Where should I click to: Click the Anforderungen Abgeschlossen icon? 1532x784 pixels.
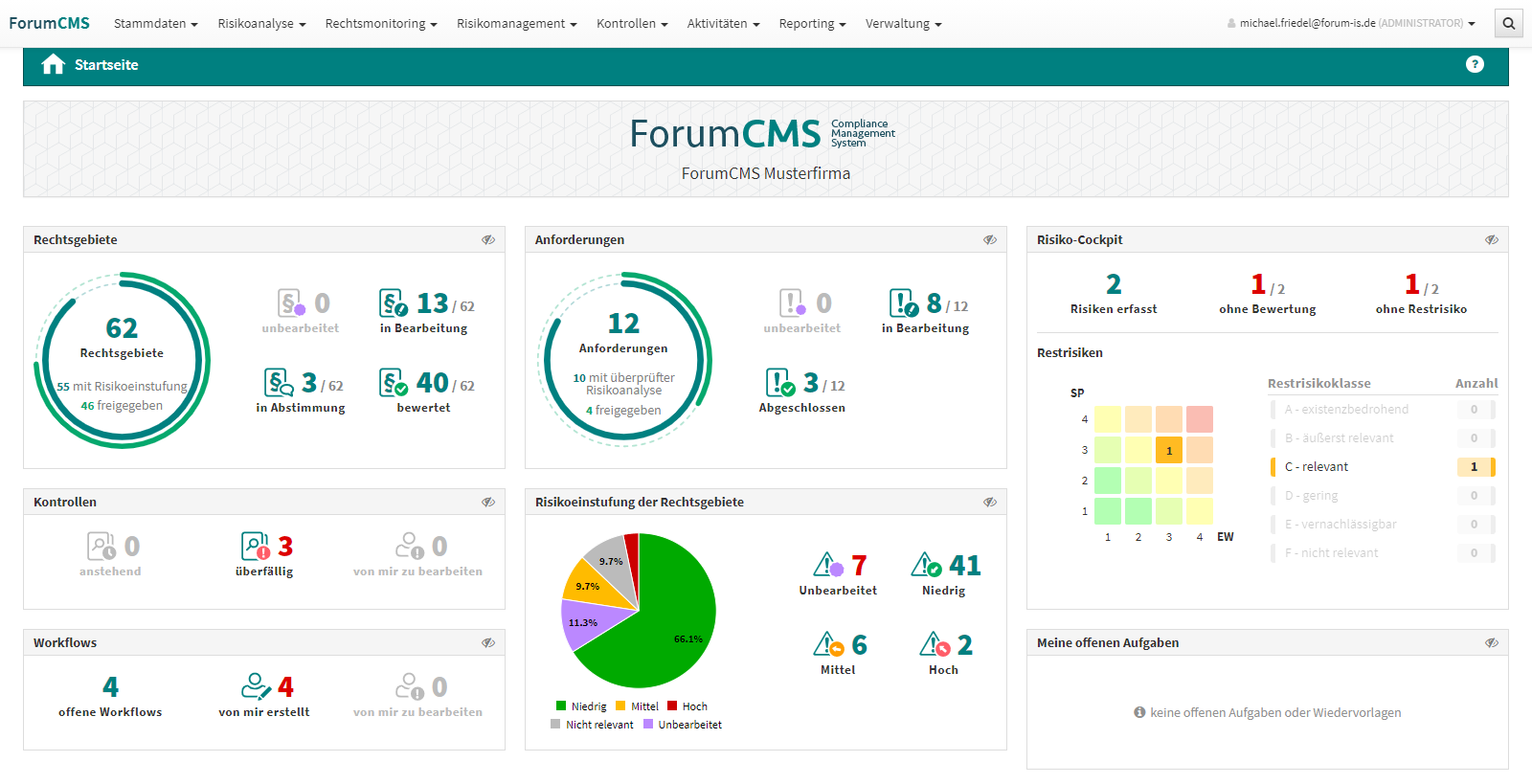[x=780, y=383]
